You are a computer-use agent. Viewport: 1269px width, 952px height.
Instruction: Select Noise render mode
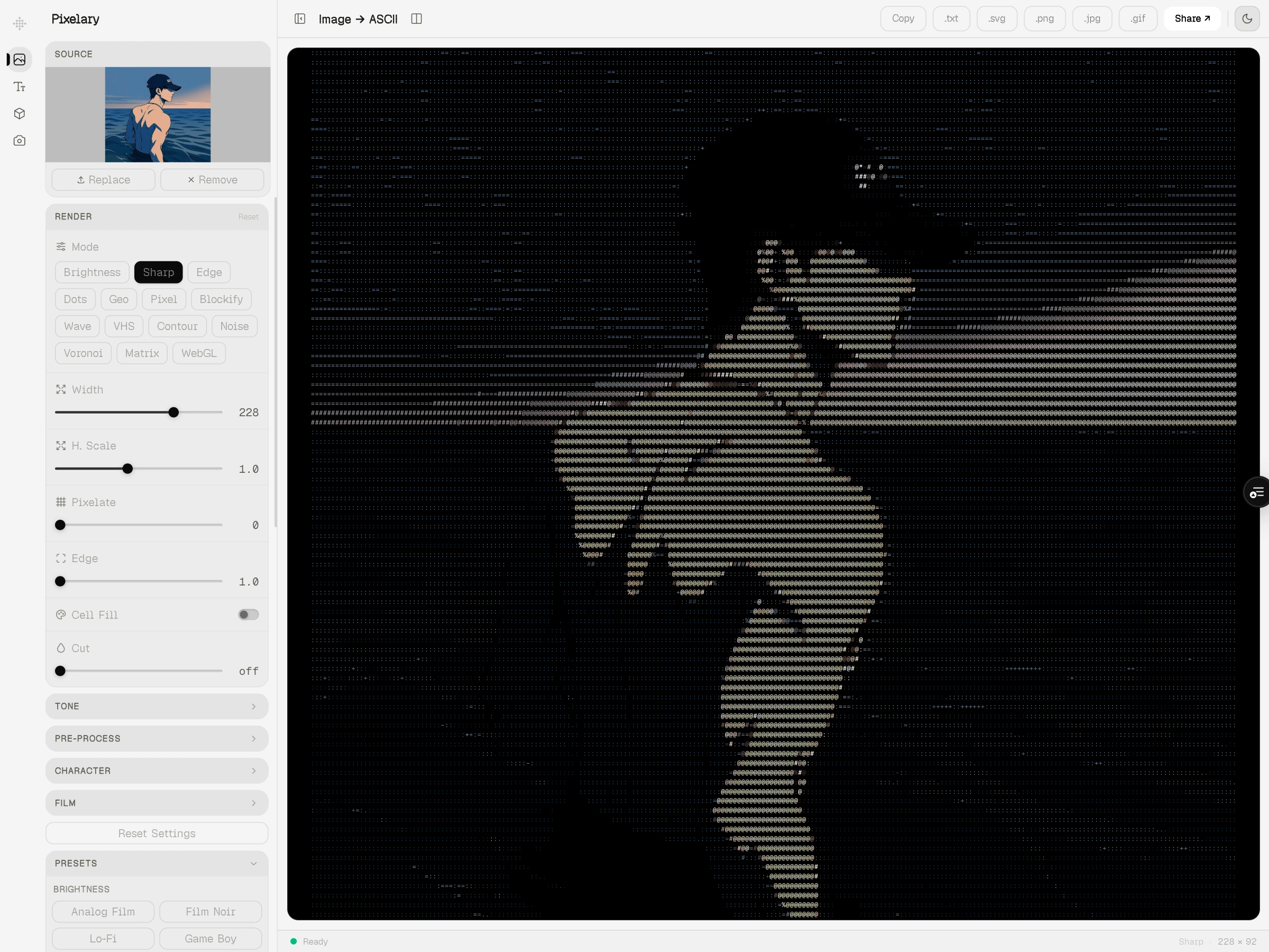click(x=234, y=326)
